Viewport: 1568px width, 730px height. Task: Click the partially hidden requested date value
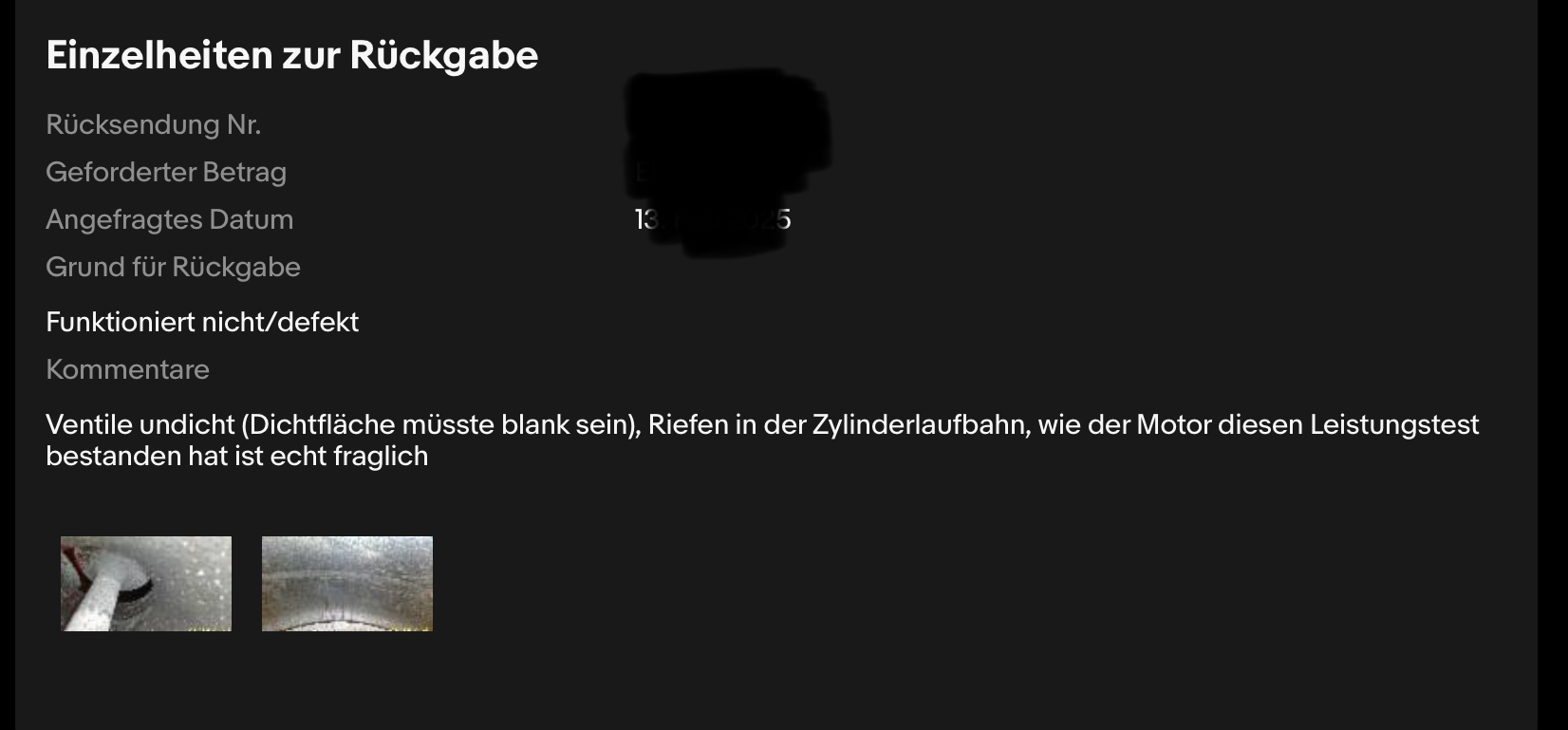pos(713,219)
